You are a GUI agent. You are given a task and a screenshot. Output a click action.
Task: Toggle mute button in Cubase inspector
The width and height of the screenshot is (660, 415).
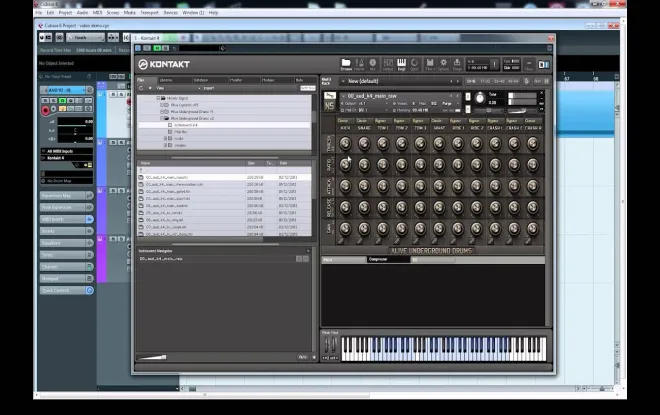coord(45,101)
